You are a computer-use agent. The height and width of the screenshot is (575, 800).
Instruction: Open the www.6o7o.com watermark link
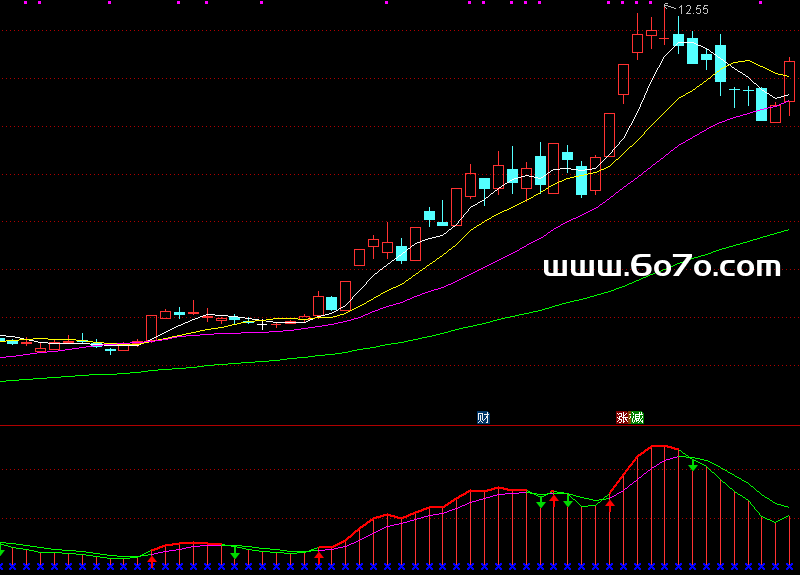(661, 266)
